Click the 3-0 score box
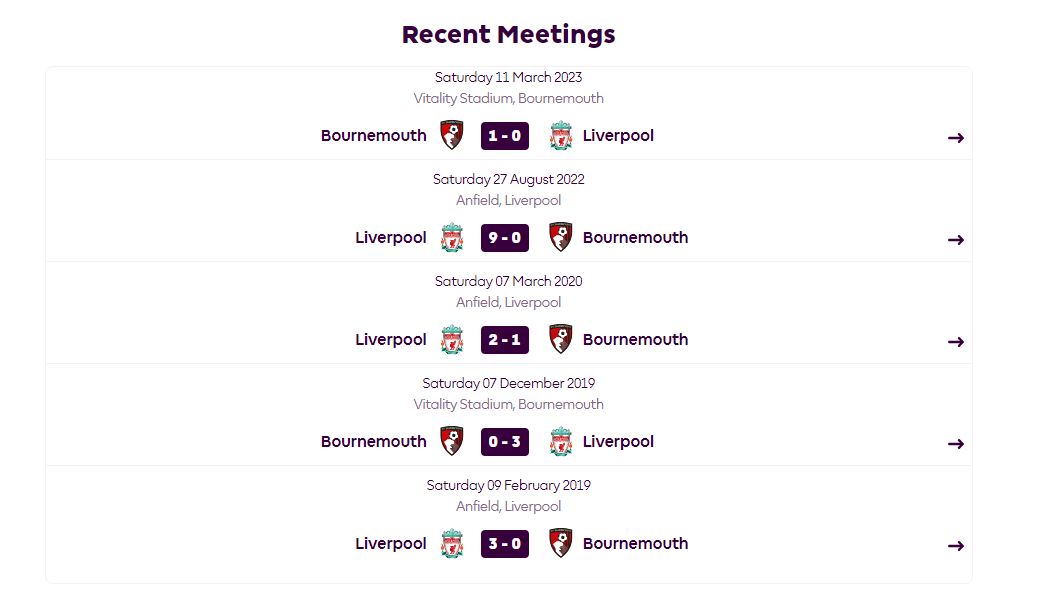Viewport: 1045px width, 600px height. tap(505, 544)
